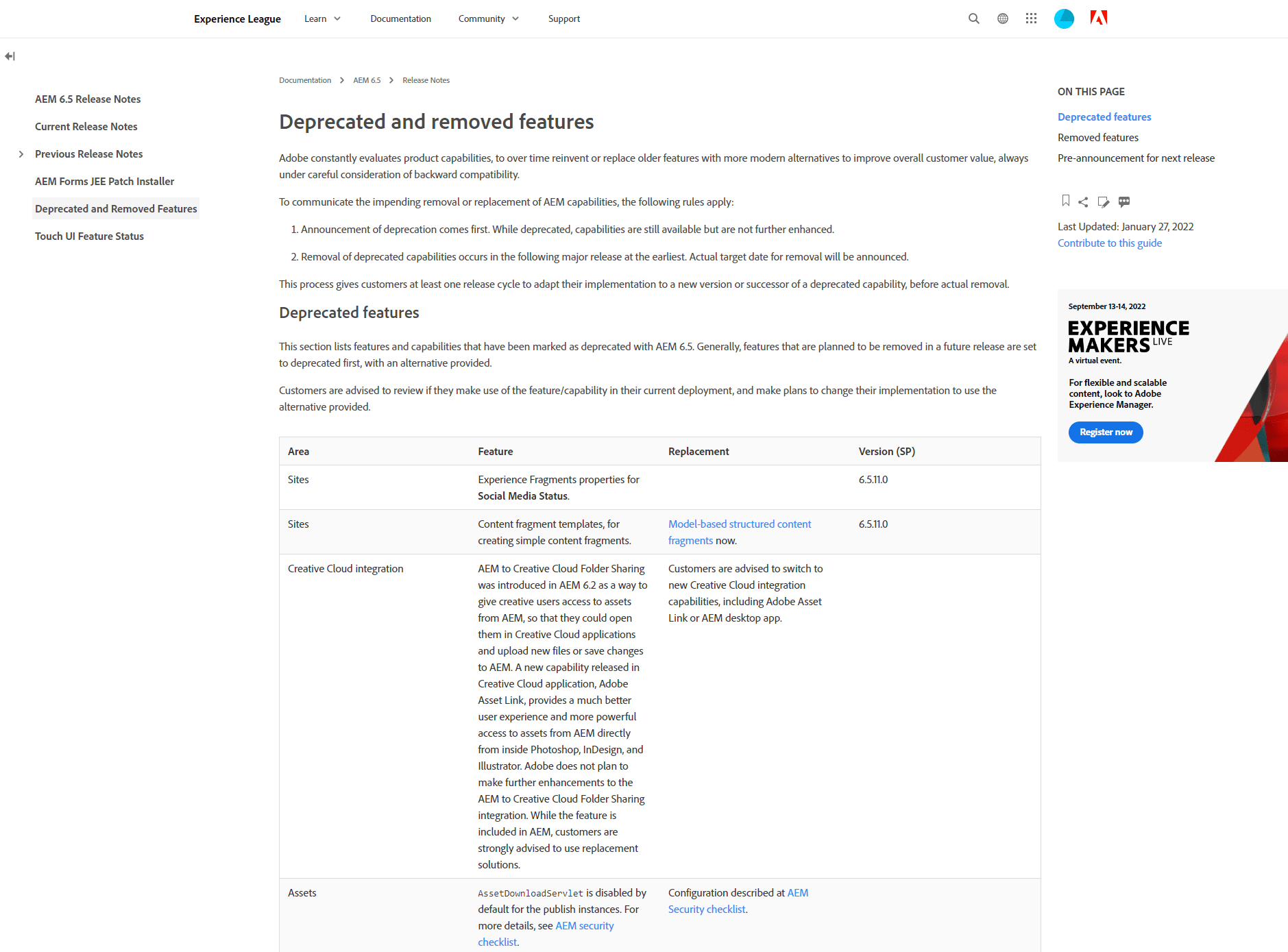Click the Documentation breadcrumb
The image size is (1288, 952).
tap(305, 80)
